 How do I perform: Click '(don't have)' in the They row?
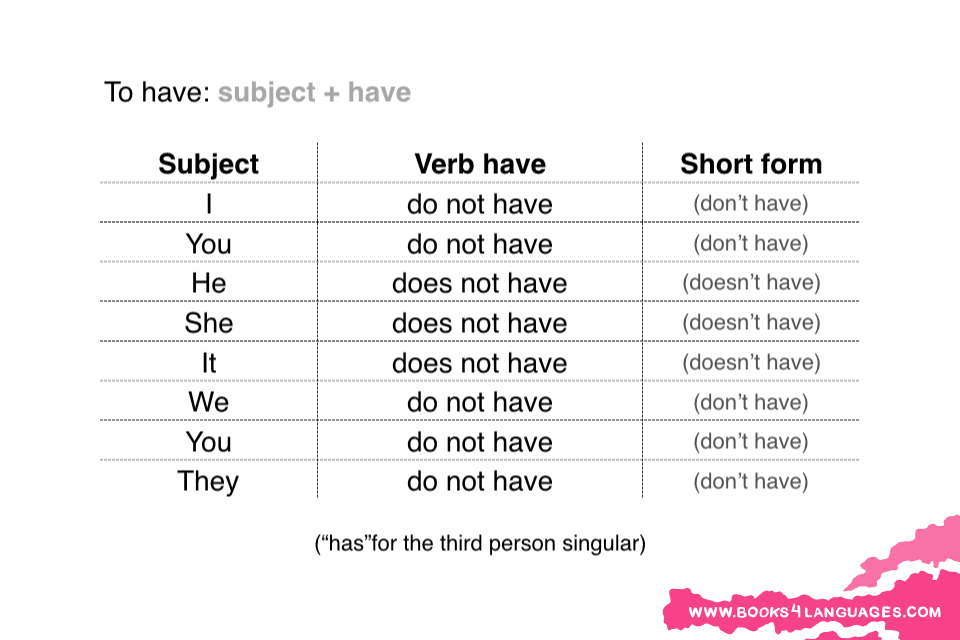point(751,481)
